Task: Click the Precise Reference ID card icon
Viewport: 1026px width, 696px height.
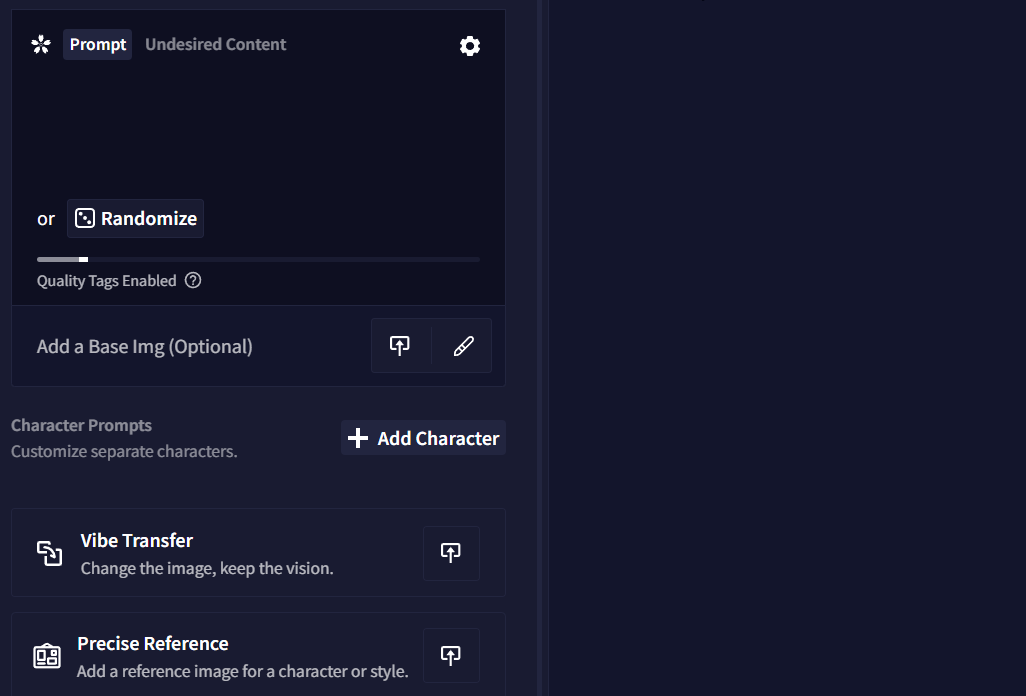Action: [x=47, y=656]
